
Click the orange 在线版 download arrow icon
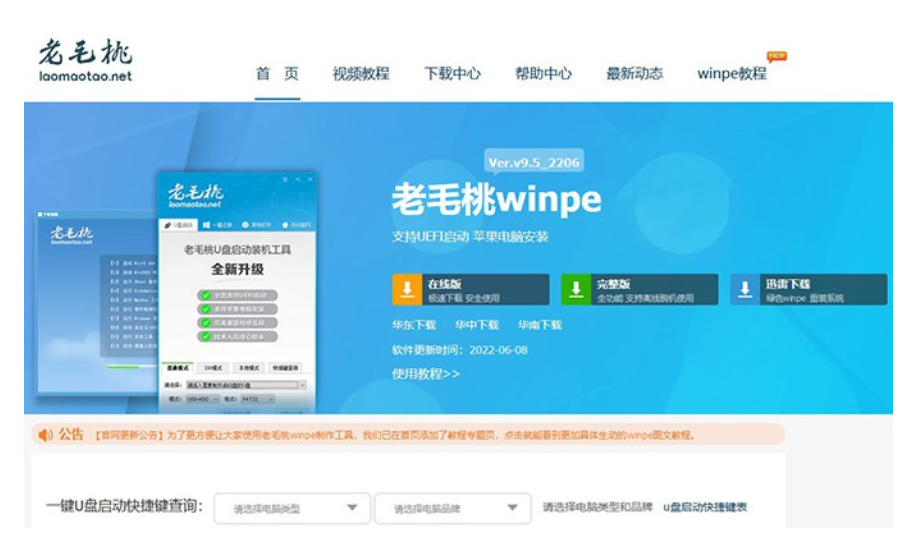pos(407,290)
